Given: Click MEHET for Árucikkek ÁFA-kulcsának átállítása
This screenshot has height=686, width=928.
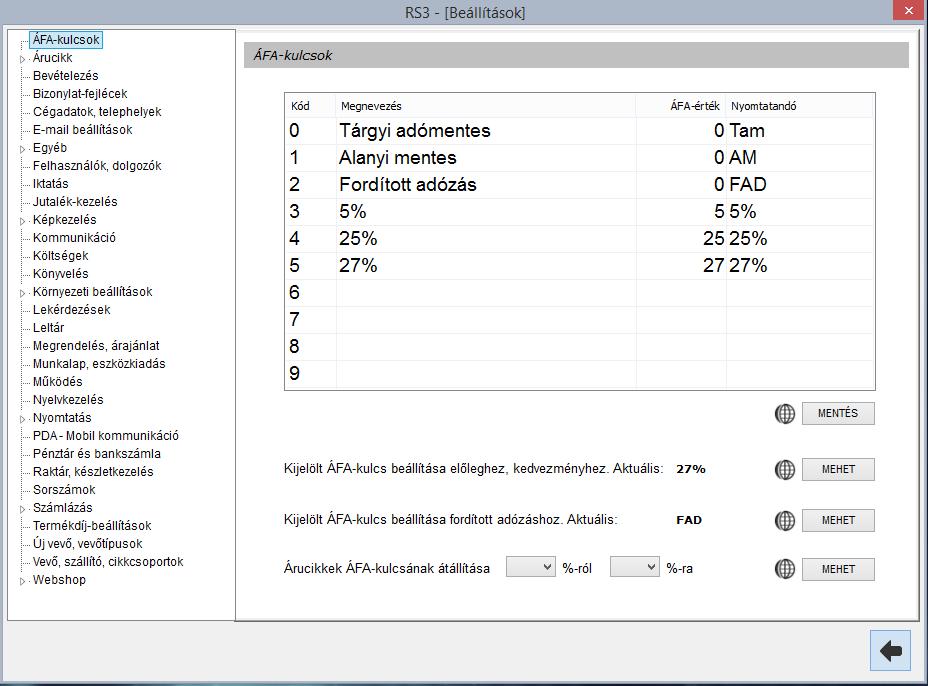Looking at the screenshot, I should 838,569.
